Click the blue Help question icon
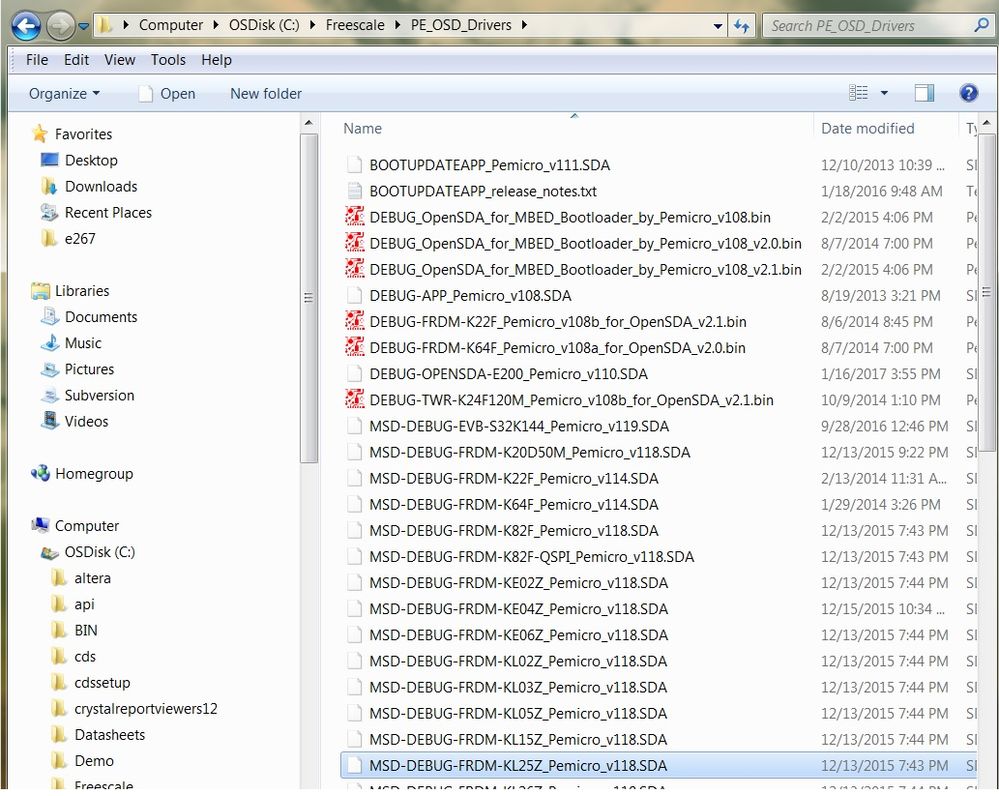This screenshot has width=999, height=796. (x=968, y=93)
